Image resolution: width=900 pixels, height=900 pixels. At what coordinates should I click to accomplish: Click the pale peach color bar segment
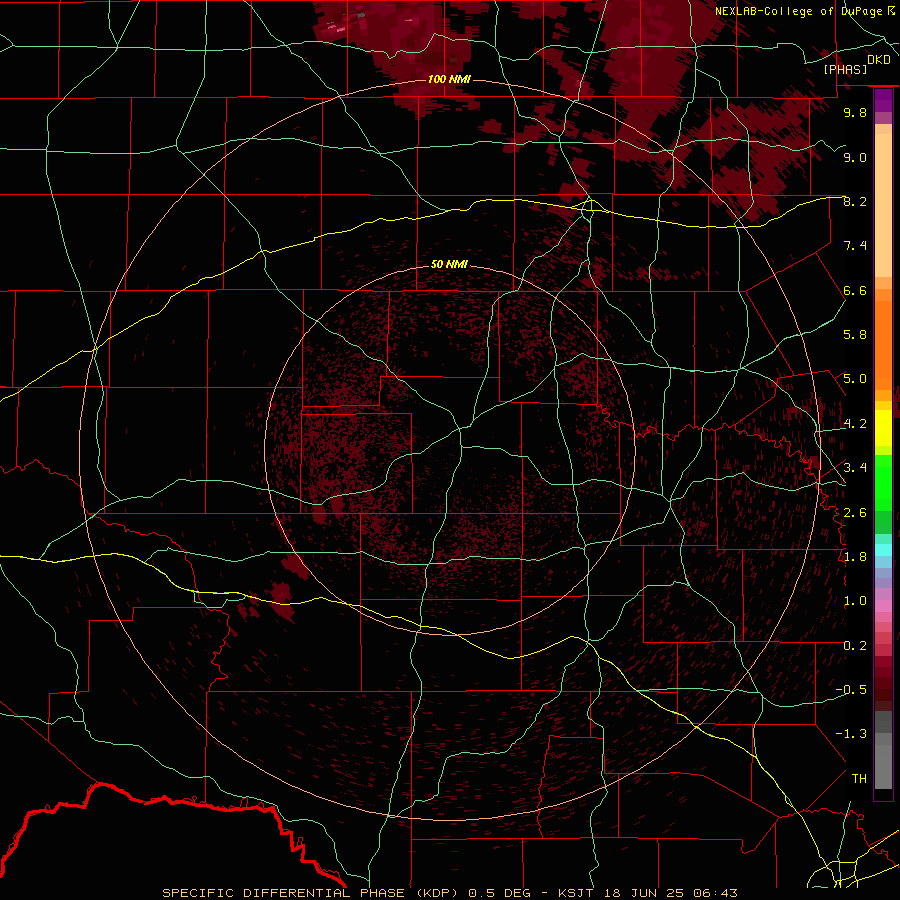point(883,207)
